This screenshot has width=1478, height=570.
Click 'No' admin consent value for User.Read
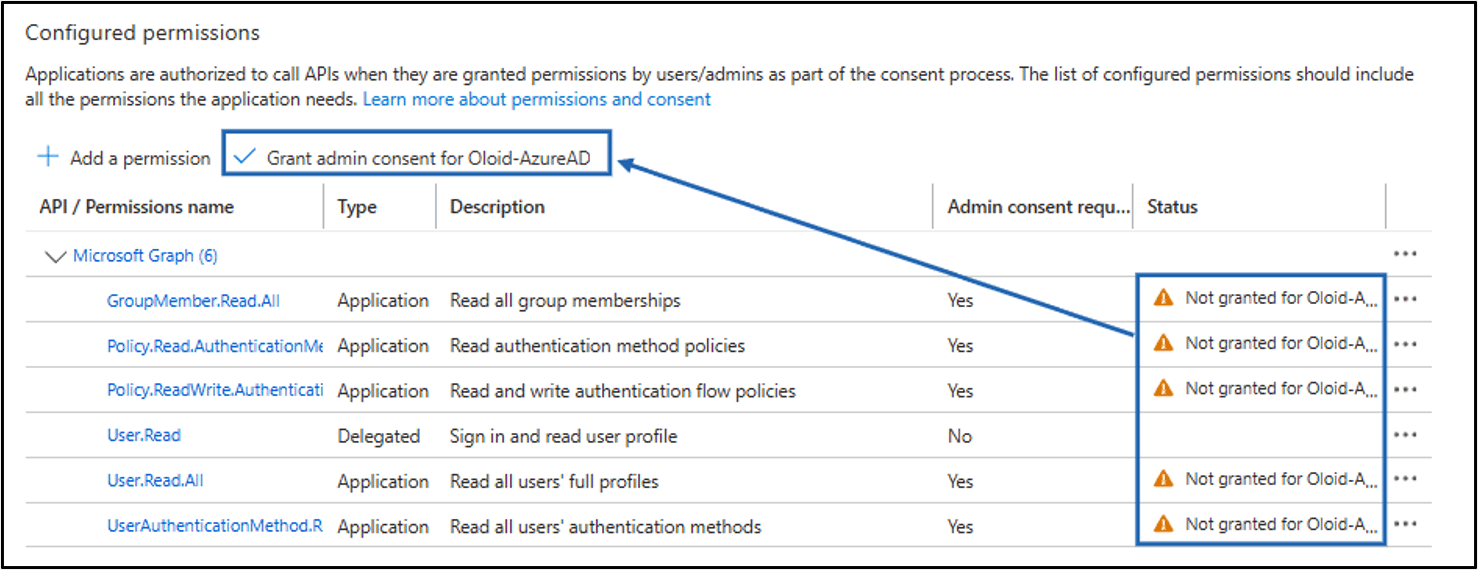click(959, 436)
